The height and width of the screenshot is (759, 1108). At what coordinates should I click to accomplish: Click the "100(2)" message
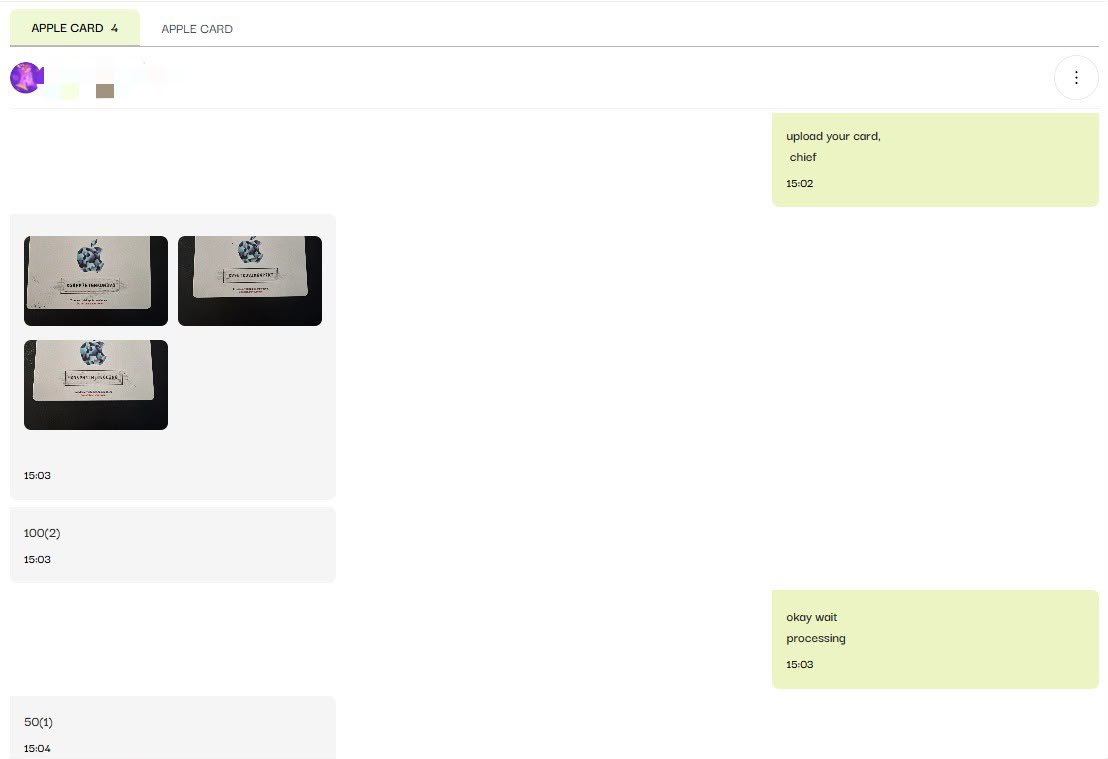pyautogui.click(x=172, y=545)
